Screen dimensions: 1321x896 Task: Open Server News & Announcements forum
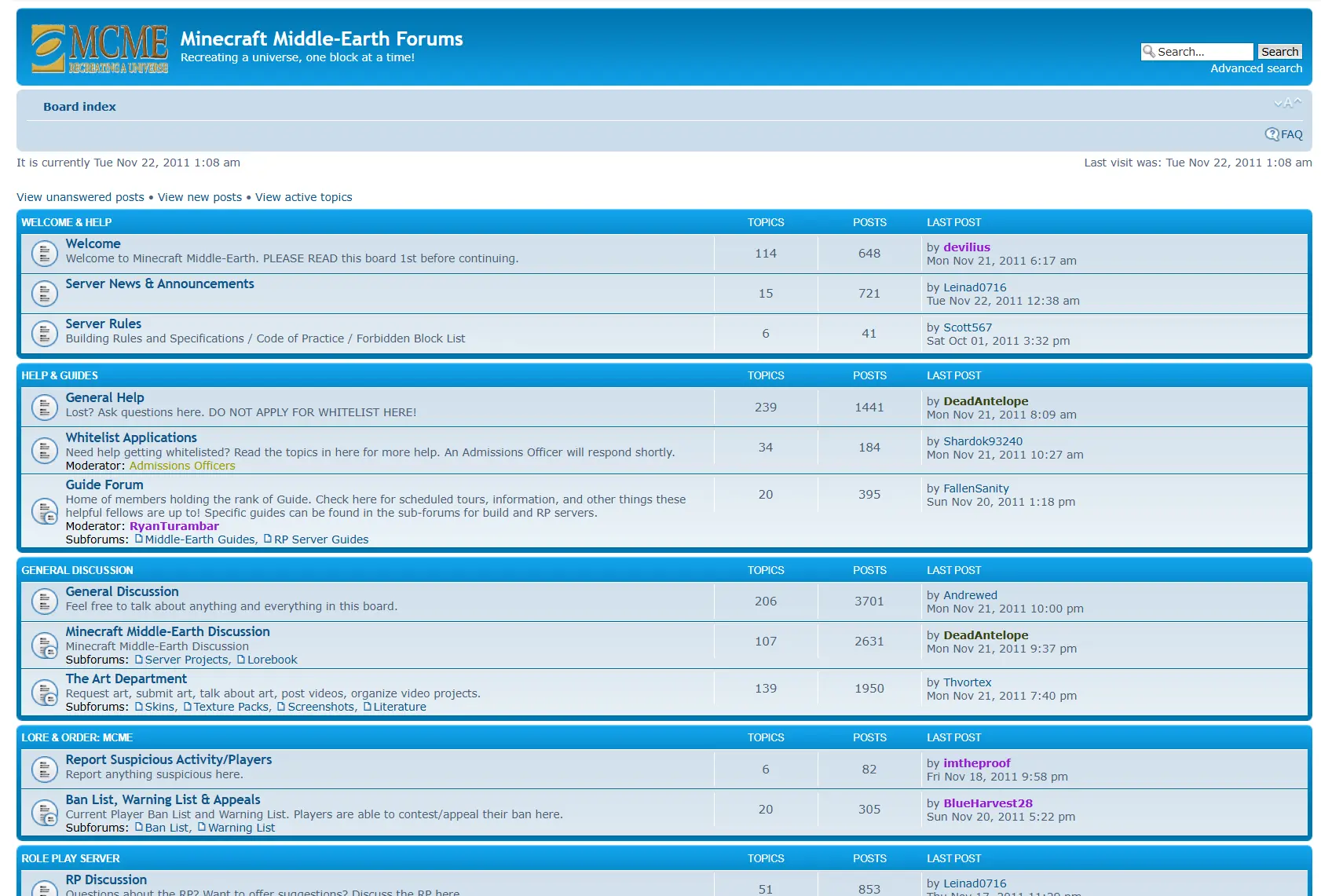tap(159, 284)
